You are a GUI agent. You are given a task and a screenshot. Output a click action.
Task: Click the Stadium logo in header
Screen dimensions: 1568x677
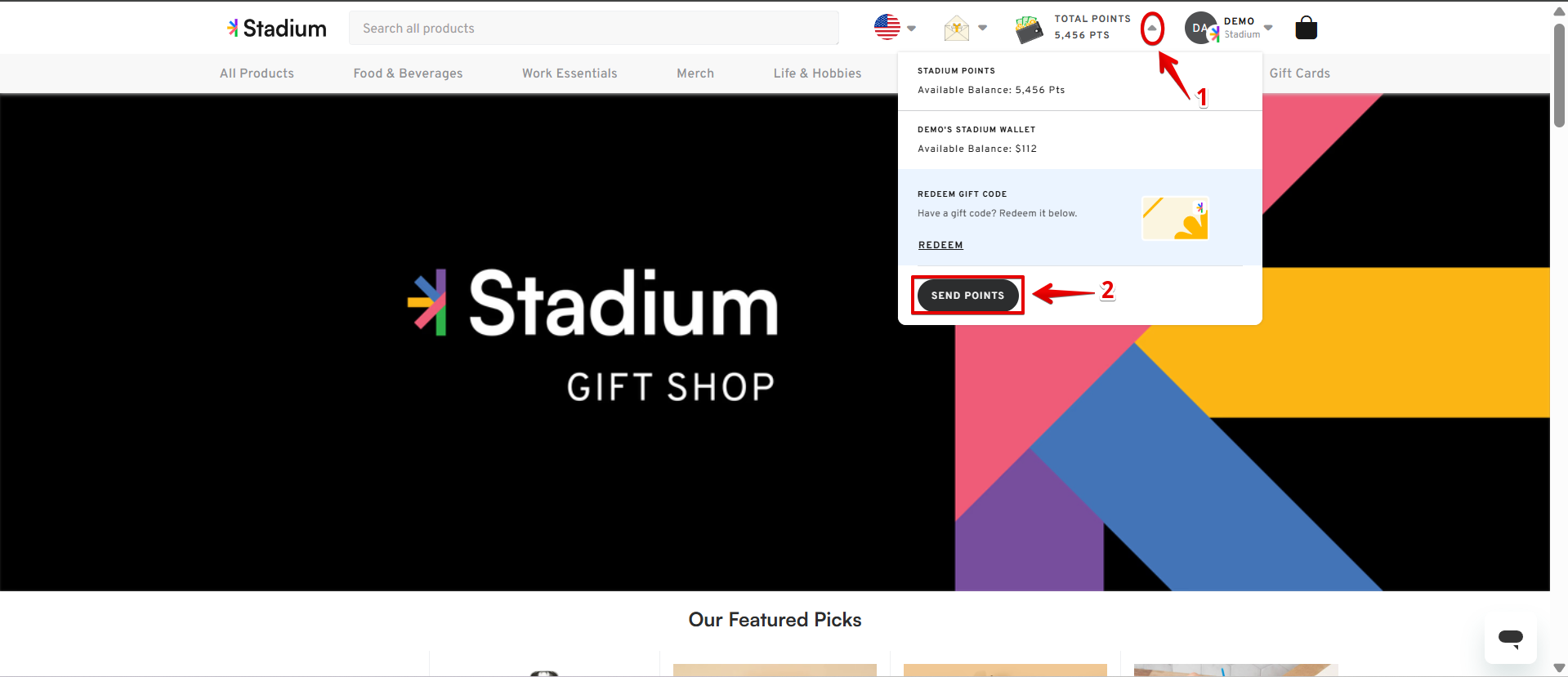click(277, 29)
